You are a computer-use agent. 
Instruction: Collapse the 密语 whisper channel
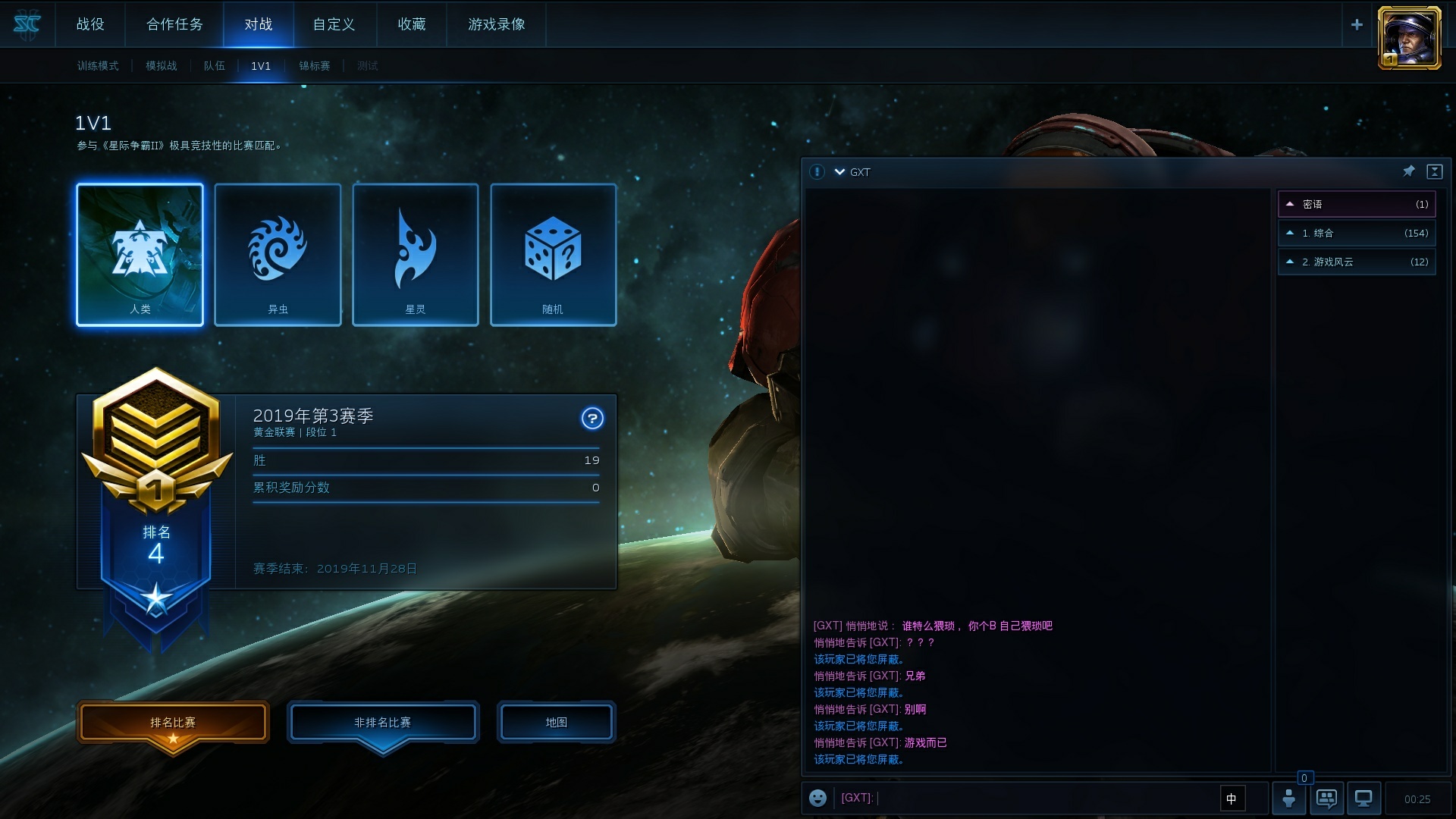[1357, 204]
